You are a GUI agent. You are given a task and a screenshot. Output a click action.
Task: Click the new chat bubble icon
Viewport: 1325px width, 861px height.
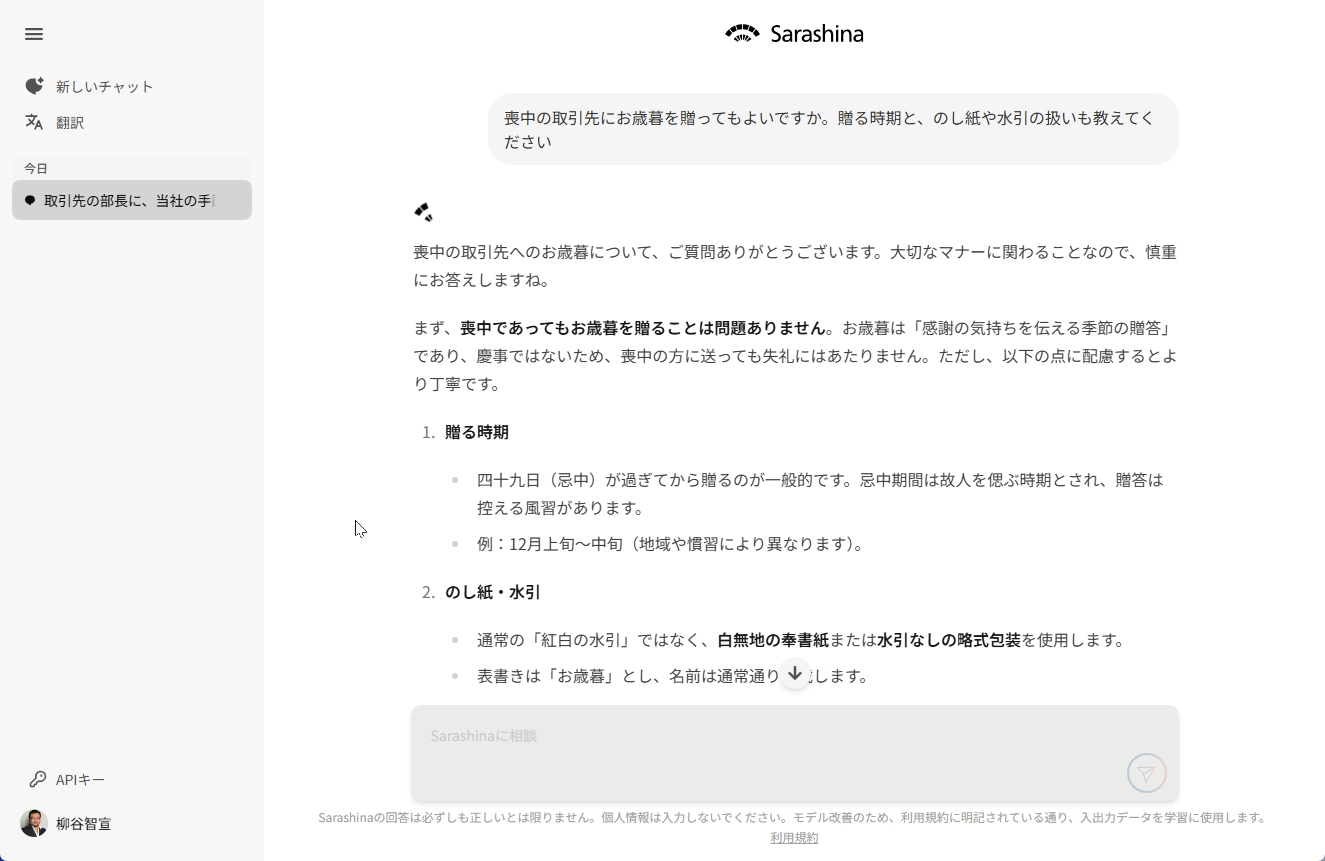pos(34,86)
